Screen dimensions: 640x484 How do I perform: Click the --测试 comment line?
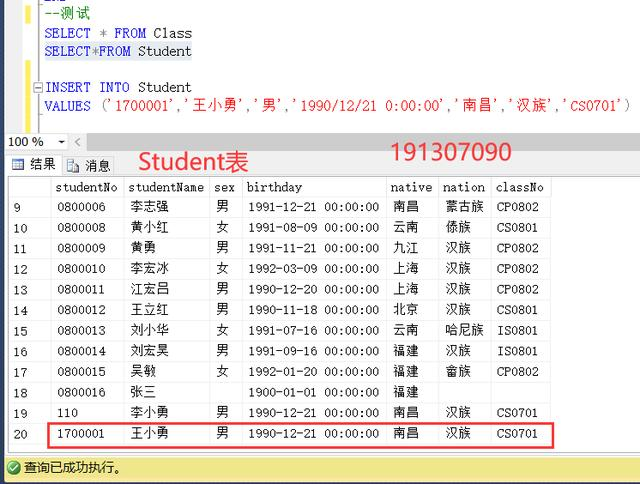pyautogui.click(x=67, y=13)
